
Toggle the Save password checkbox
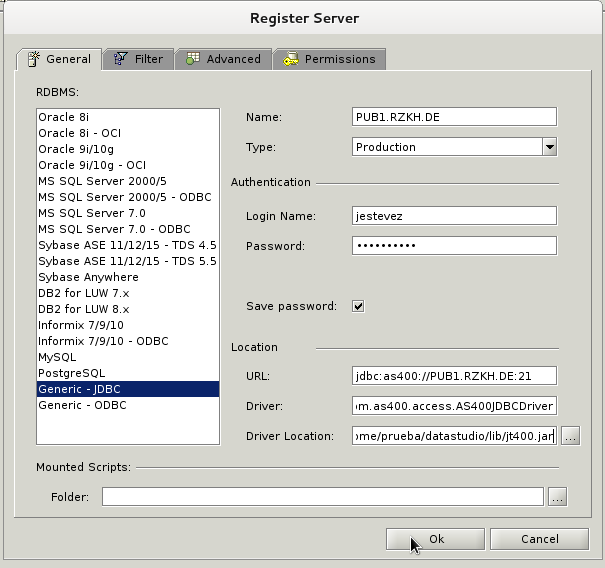358,306
